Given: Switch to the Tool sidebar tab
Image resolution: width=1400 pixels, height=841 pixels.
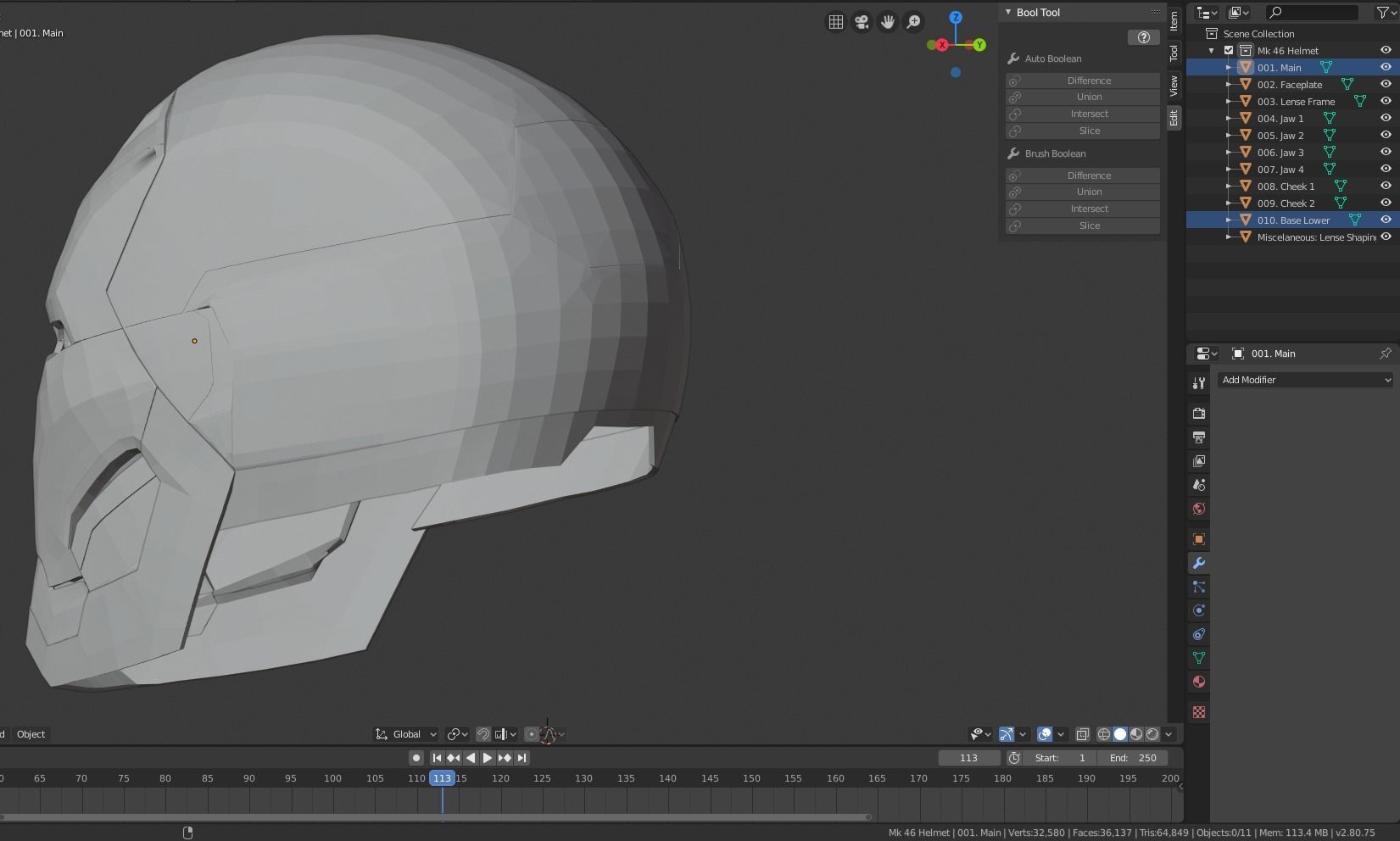Looking at the screenshot, I should (x=1174, y=53).
